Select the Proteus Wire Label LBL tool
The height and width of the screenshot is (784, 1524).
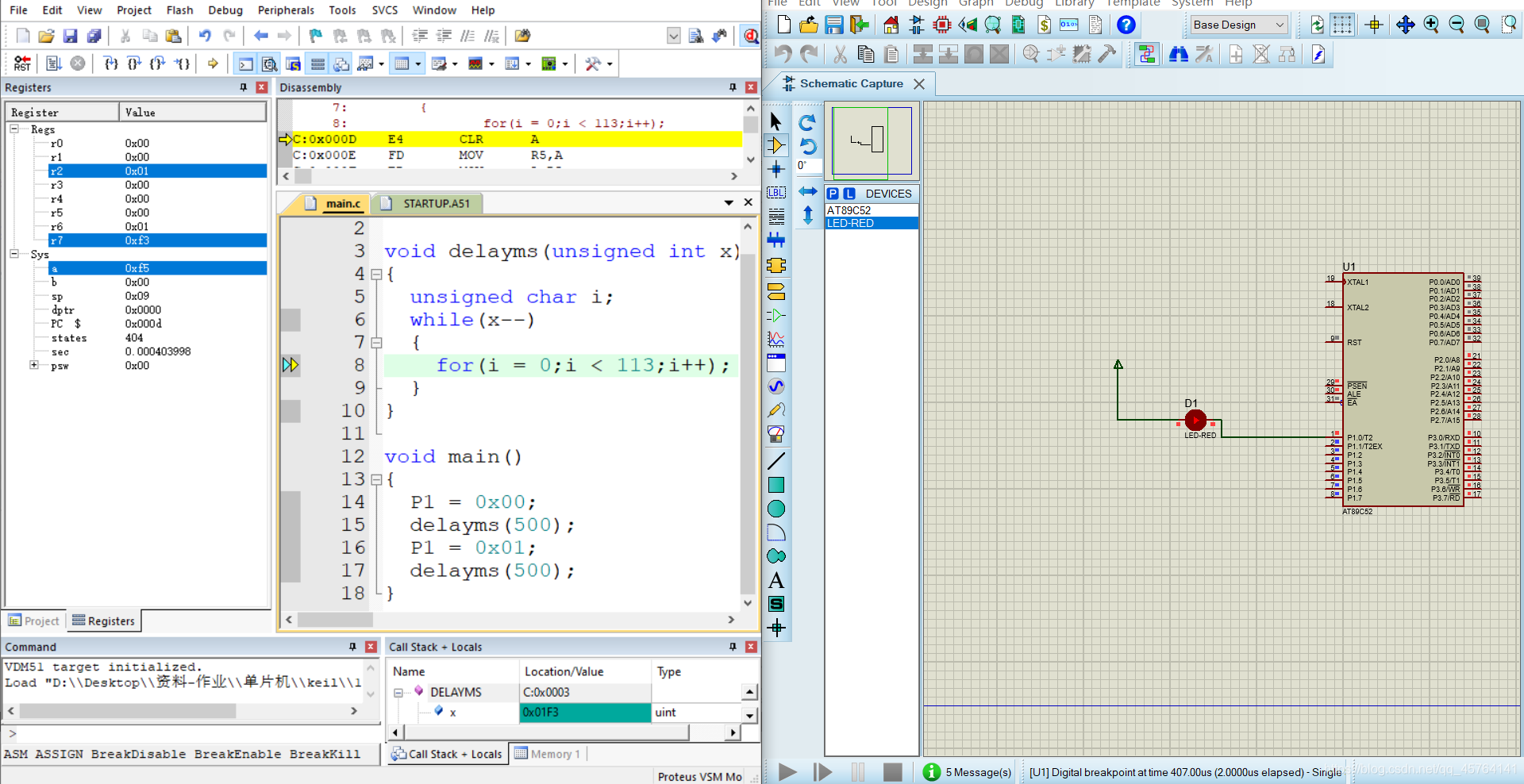click(x=776, y=193)
